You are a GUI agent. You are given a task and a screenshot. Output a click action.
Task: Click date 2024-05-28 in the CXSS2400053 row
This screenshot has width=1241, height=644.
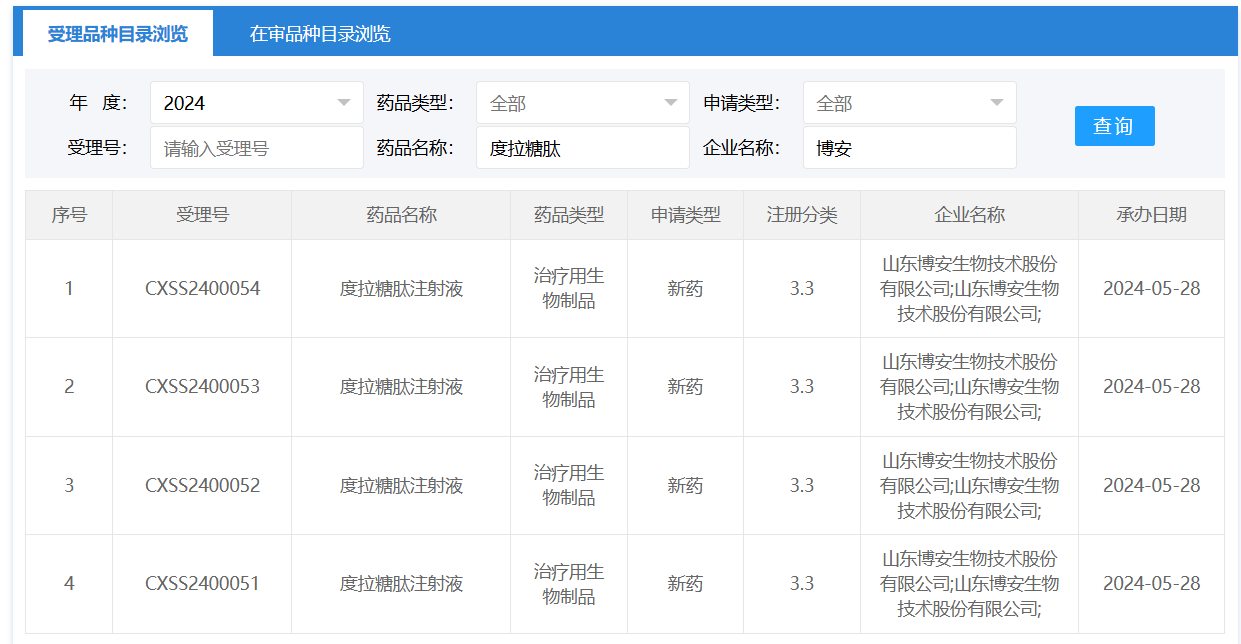(1152, 387)
